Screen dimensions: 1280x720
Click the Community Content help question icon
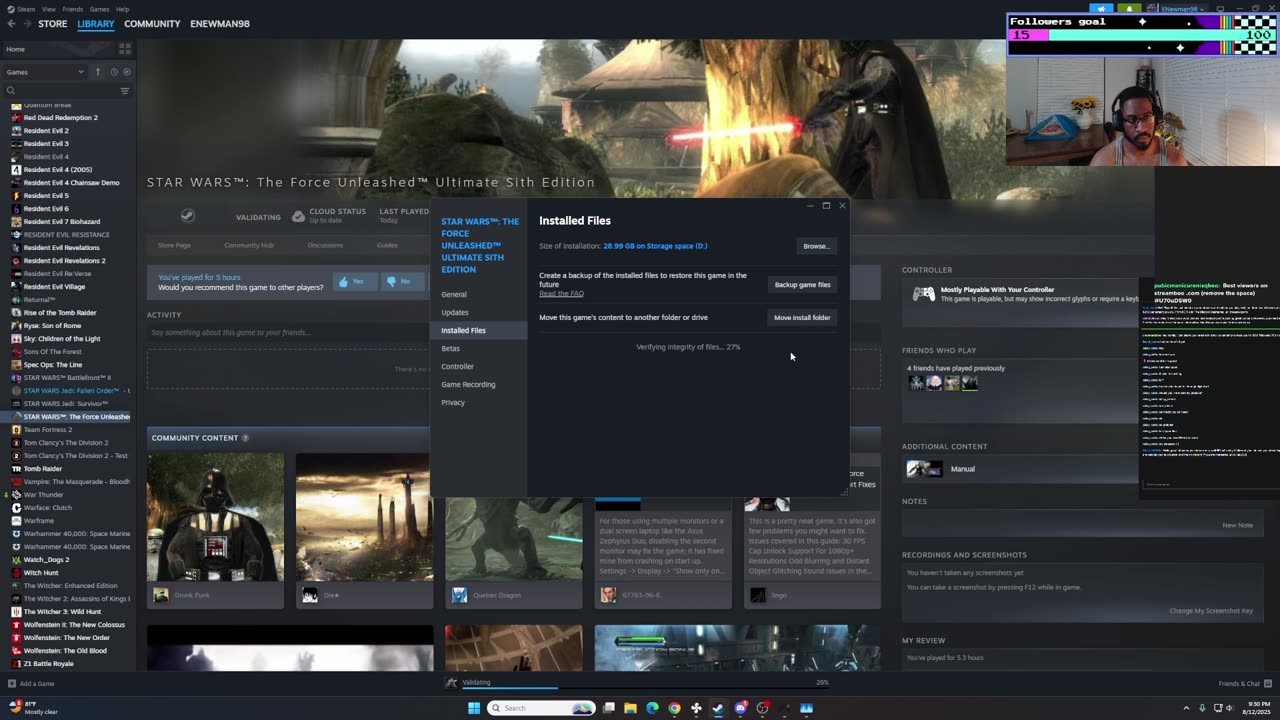click(x=245, y=438)
